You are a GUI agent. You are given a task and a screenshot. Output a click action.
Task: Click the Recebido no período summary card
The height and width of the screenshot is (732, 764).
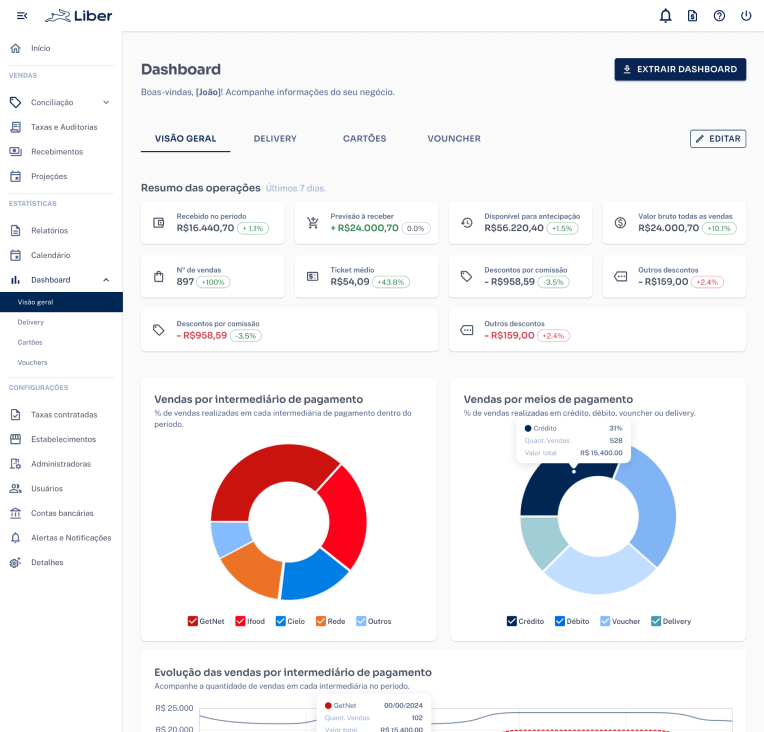(x=212, y=222)
